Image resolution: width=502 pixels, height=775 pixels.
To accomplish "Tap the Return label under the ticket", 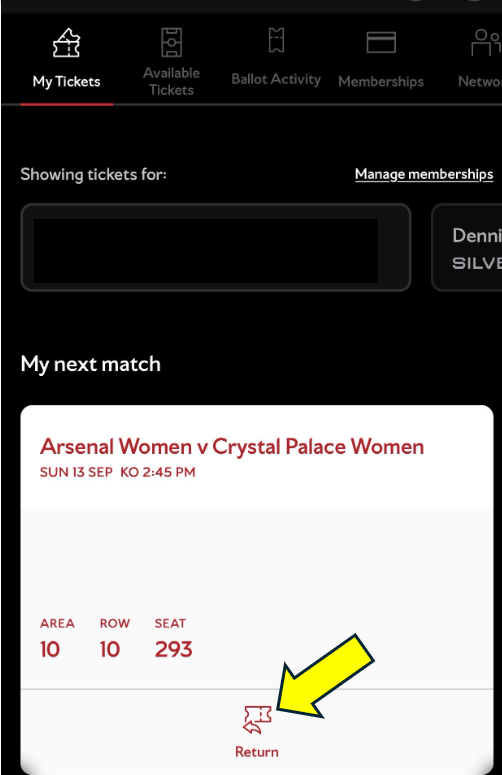I will tap(257, 752).
